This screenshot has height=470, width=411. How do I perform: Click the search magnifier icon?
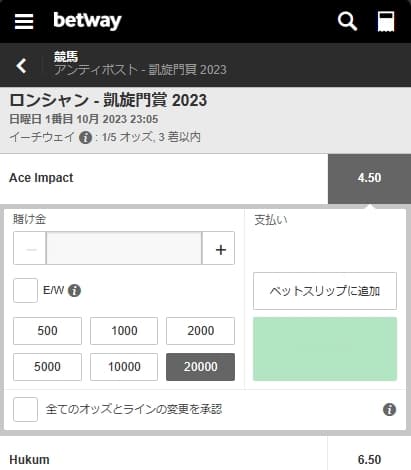pos(347,21)
